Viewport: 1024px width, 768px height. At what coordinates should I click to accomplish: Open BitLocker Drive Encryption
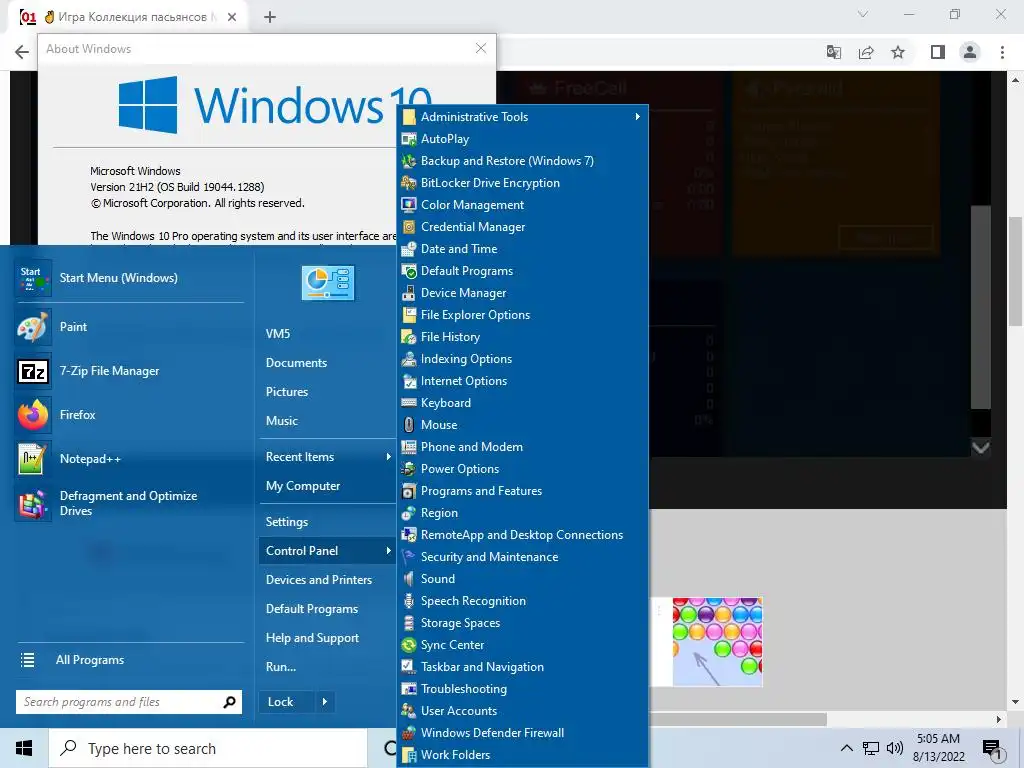click(522, 183)
